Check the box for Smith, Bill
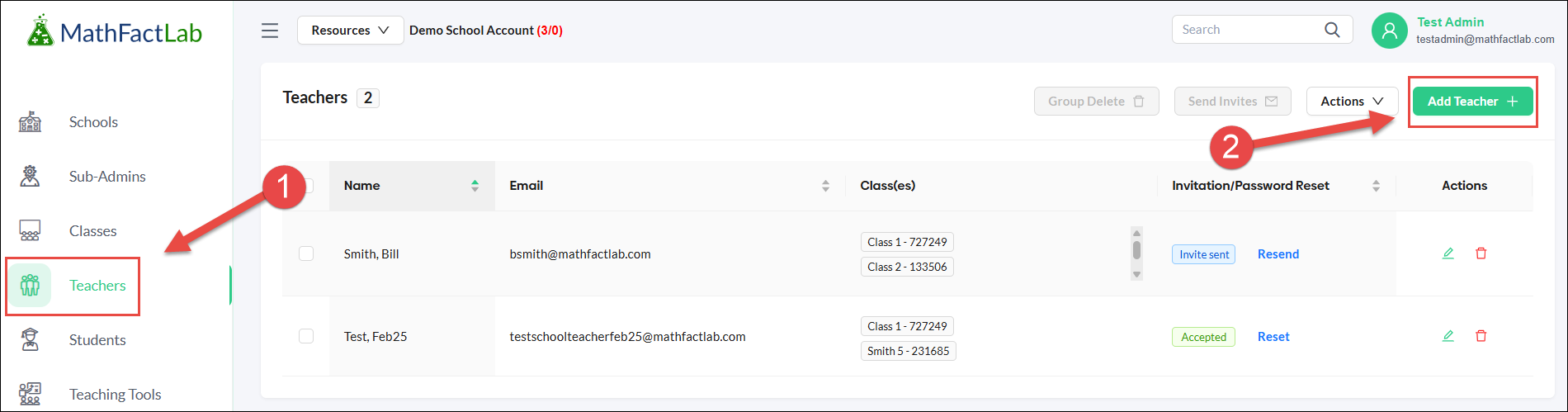Viewport: 1568px width, 412px height. tap(306, 253)
